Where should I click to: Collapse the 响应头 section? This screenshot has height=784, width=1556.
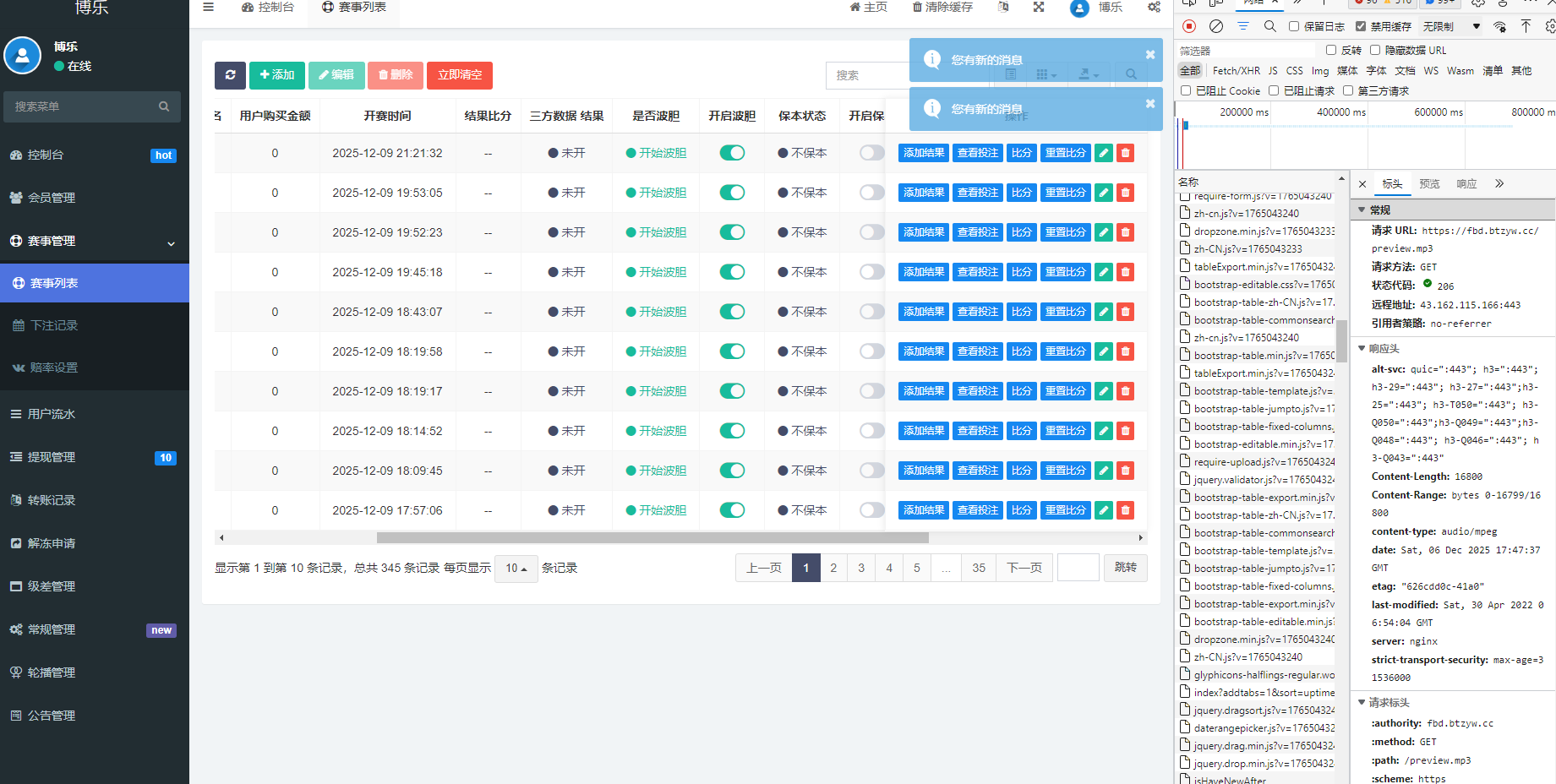coord(1362,348)
